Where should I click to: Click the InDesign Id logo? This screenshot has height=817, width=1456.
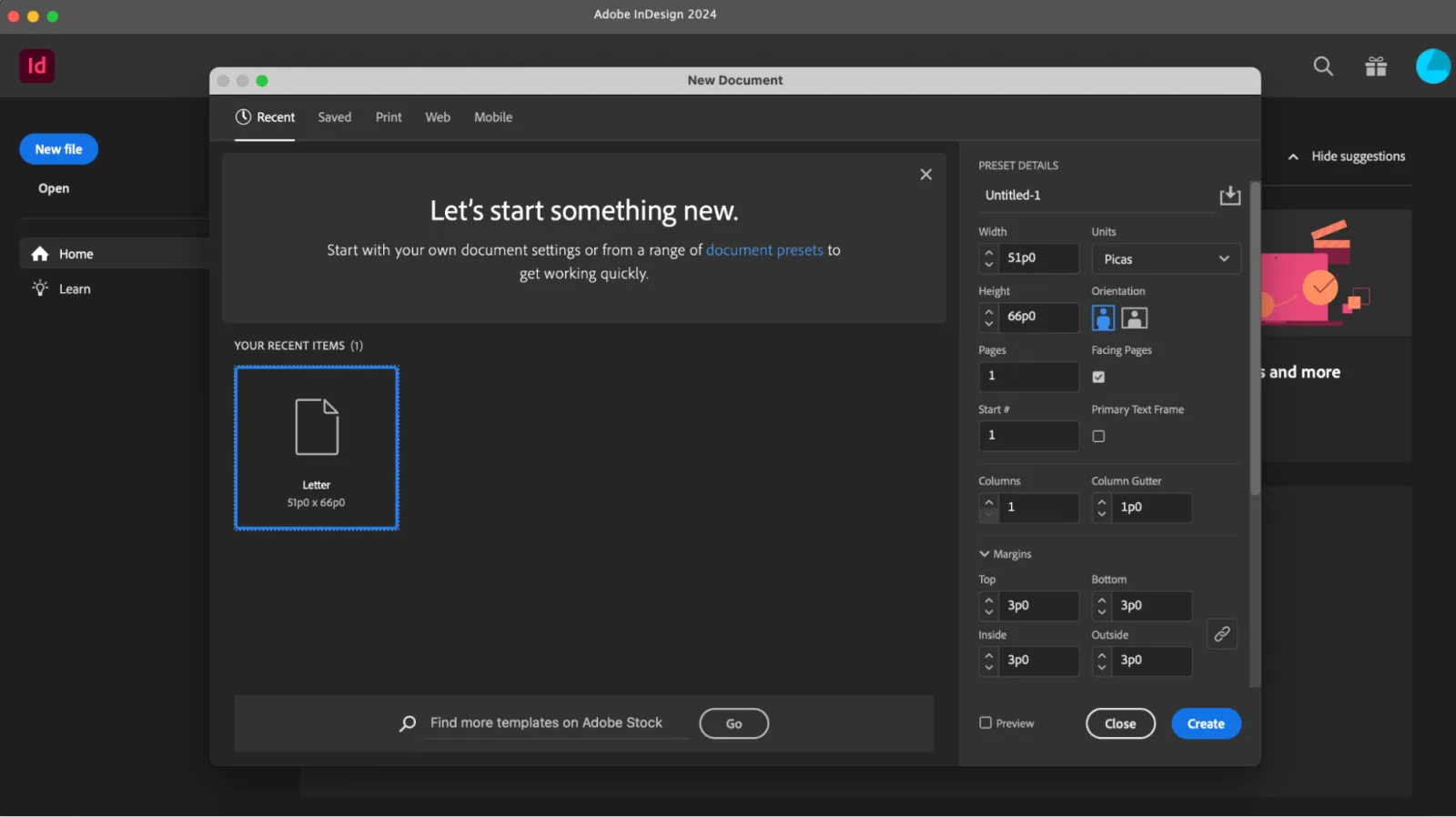tap(37, 66)
